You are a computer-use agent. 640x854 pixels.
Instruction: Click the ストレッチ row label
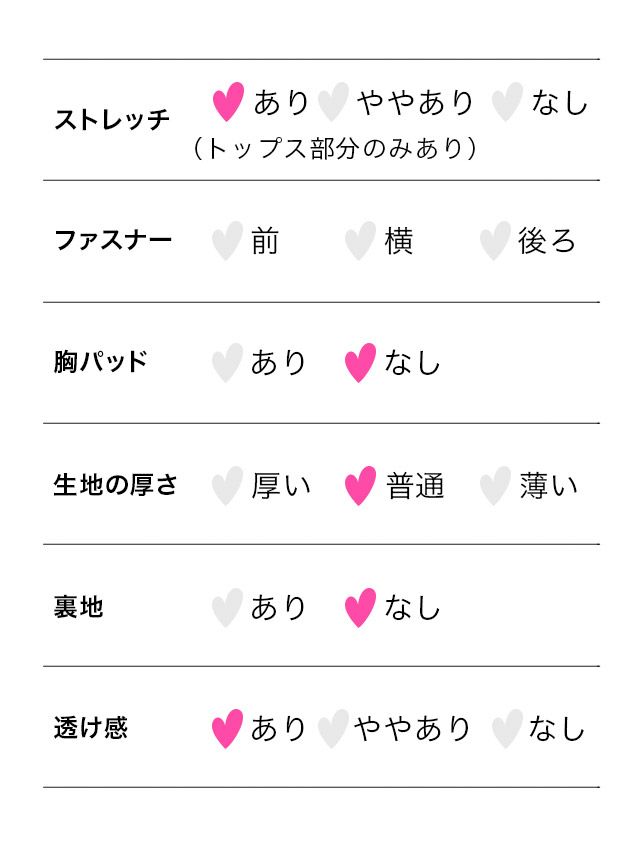click(112, 120)
